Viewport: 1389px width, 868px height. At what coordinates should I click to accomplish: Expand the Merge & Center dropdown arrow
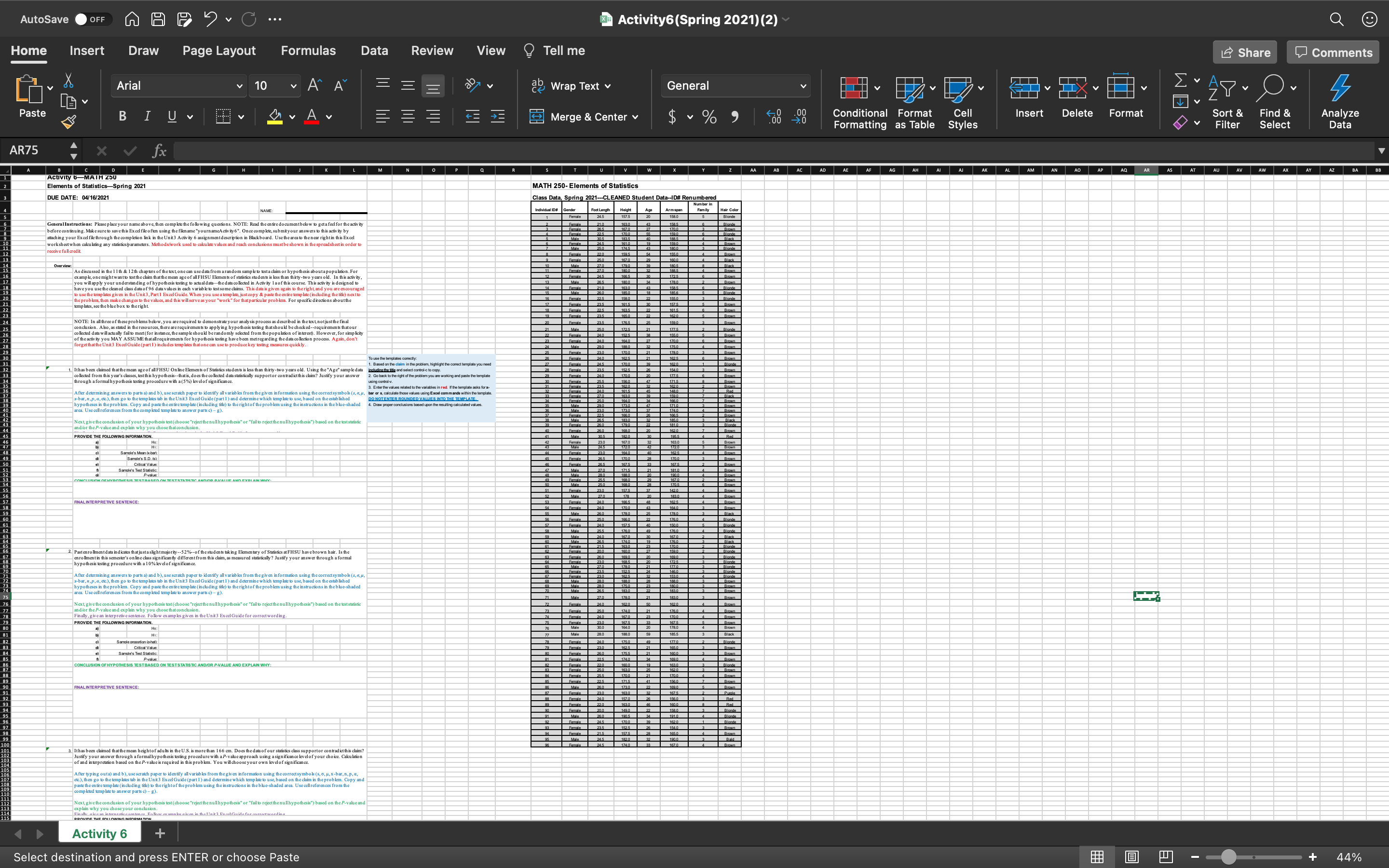click(x=635, y=117)
